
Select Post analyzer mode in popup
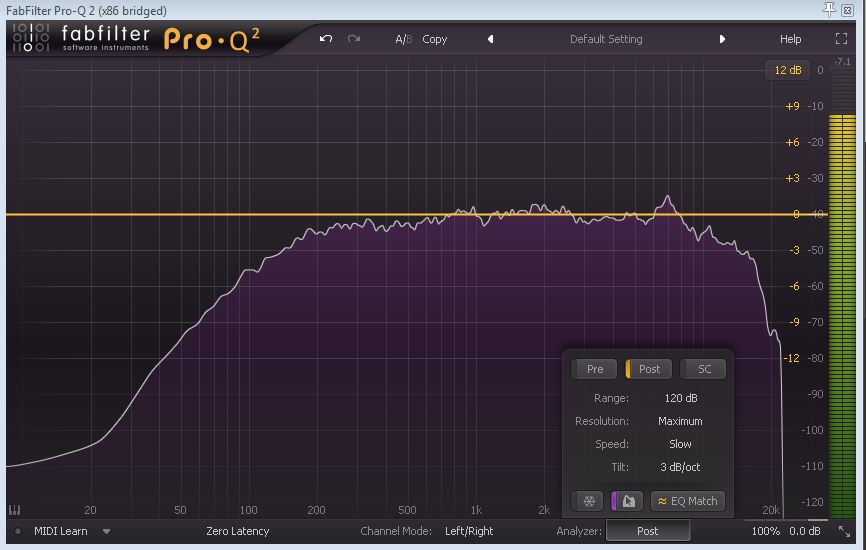(x=648, y=369)
